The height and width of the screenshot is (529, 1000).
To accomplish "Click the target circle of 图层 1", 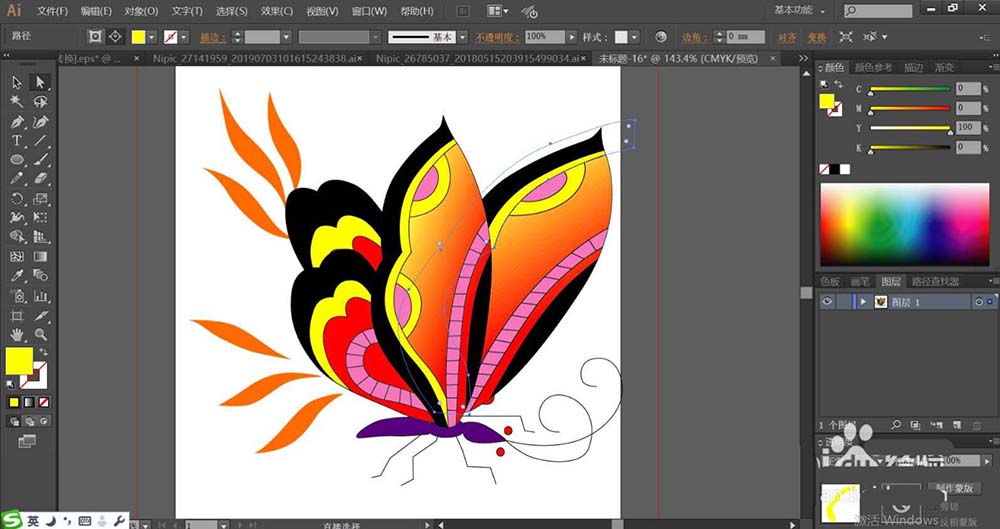I will point(978,302).
